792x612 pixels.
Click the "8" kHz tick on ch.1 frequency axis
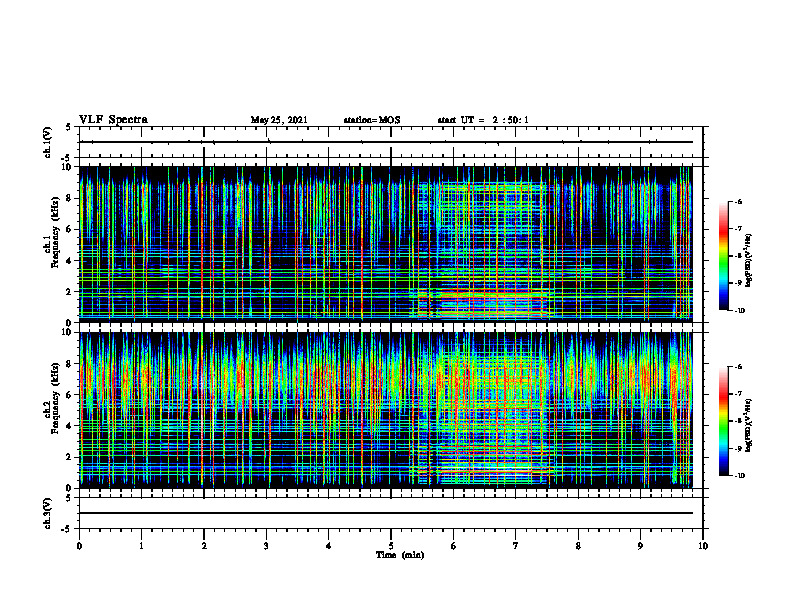pos(70,198)
